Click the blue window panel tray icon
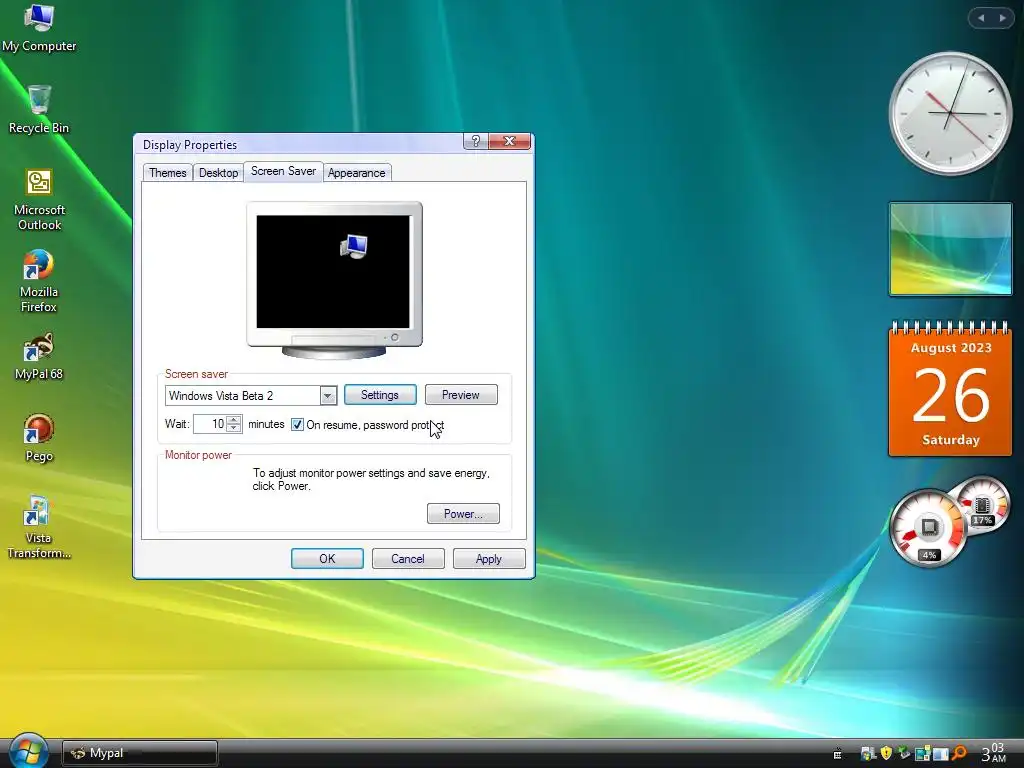Image resolution: width=1024 pixels, height=768 pixels. [x=940, y=754]
